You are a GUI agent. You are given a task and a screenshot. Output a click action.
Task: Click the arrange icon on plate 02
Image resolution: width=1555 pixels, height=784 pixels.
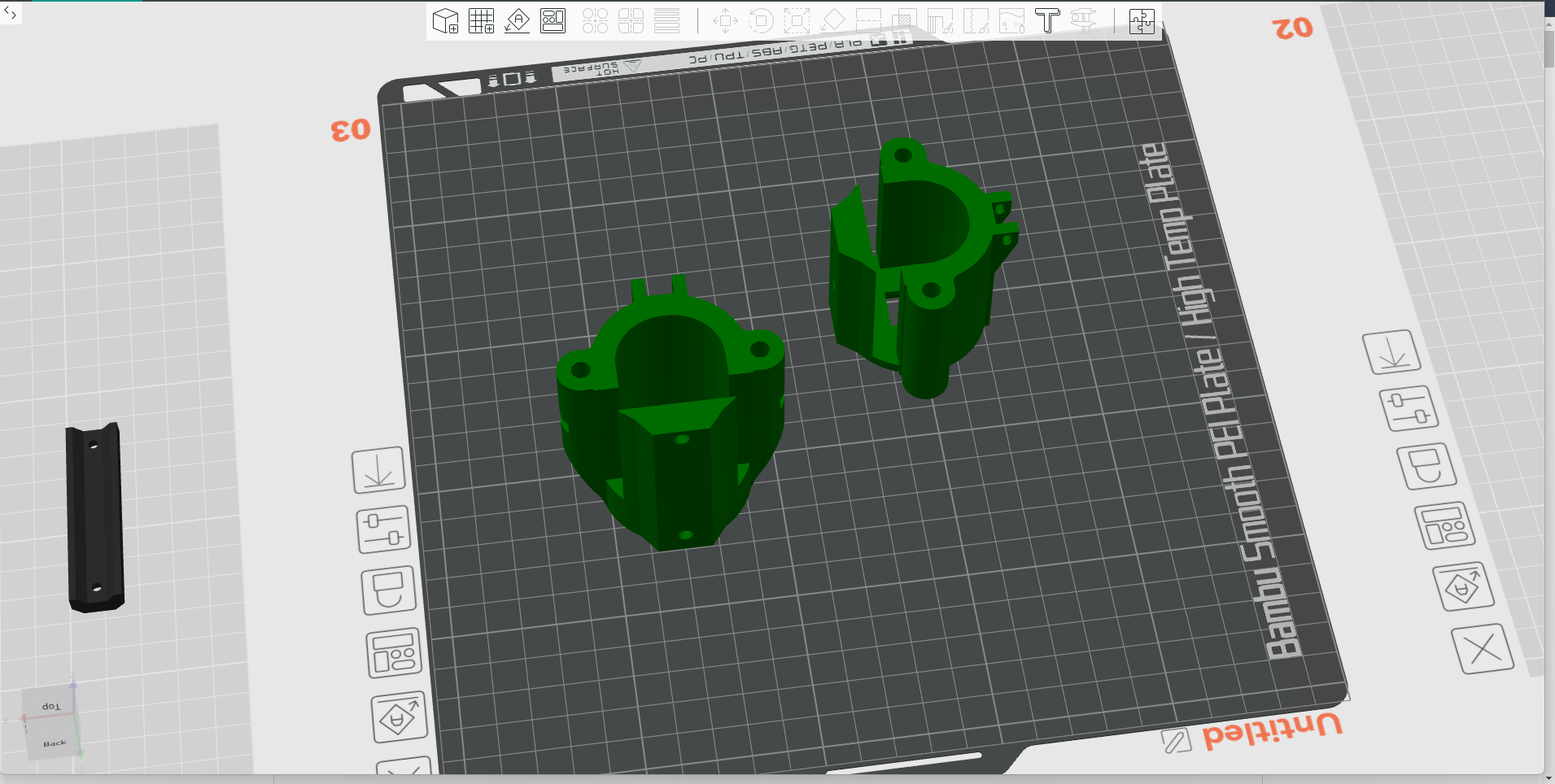pyautogui.click(x=1444, y=525)
